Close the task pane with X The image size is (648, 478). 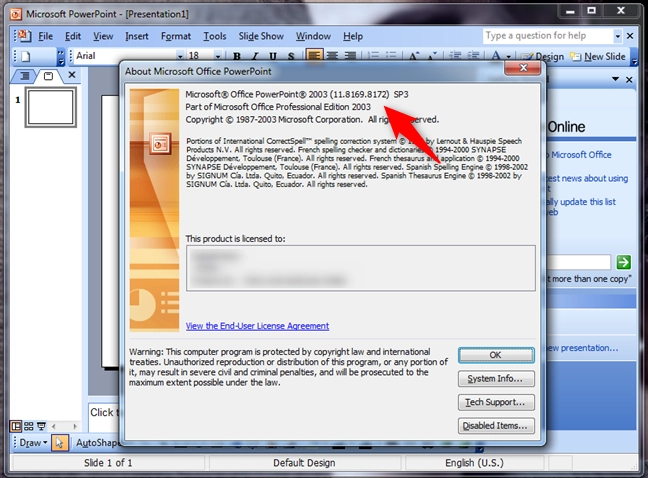629,79
